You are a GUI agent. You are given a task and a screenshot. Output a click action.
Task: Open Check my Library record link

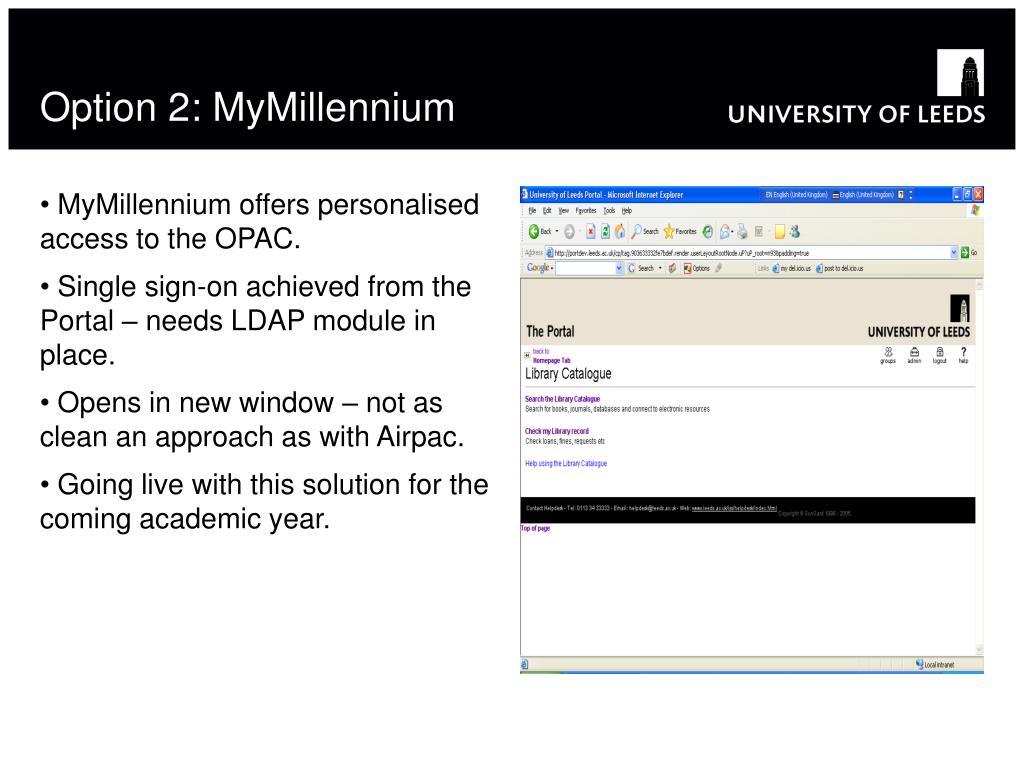(x=557, y=431)
